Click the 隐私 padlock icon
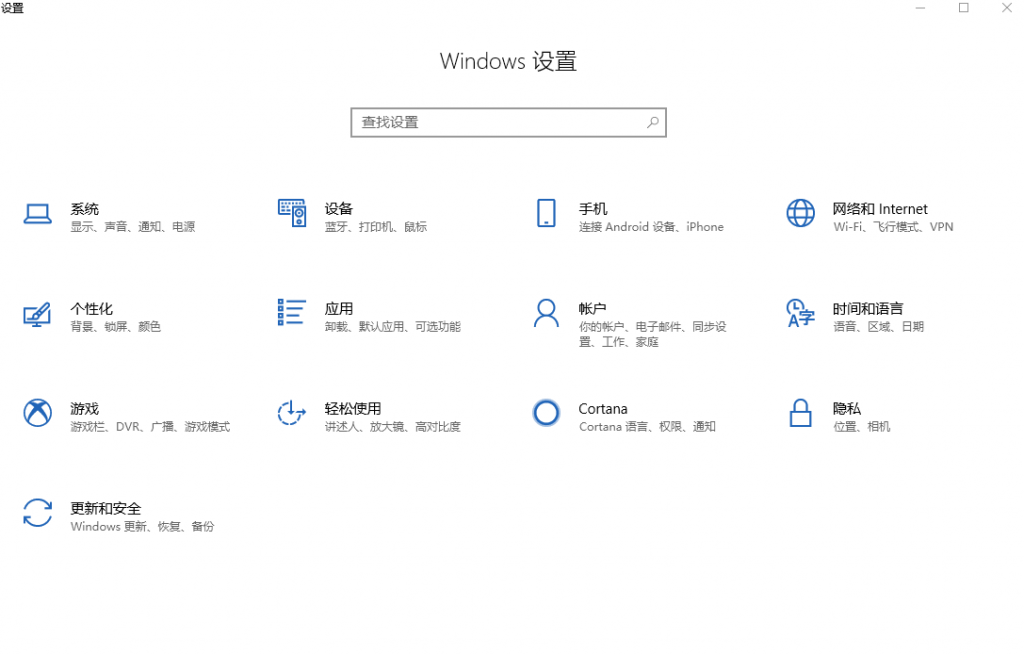The image size is (1024, 655). (801, 413)
